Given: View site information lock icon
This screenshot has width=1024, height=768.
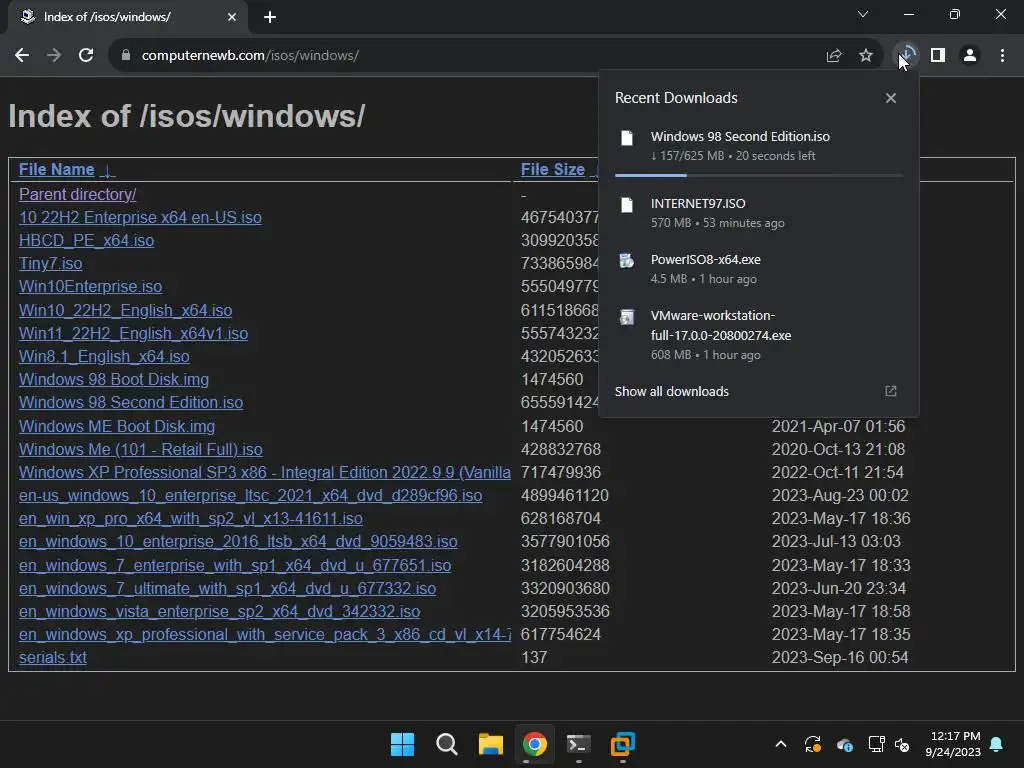Looking at the screenshot, I should [126, 56].
